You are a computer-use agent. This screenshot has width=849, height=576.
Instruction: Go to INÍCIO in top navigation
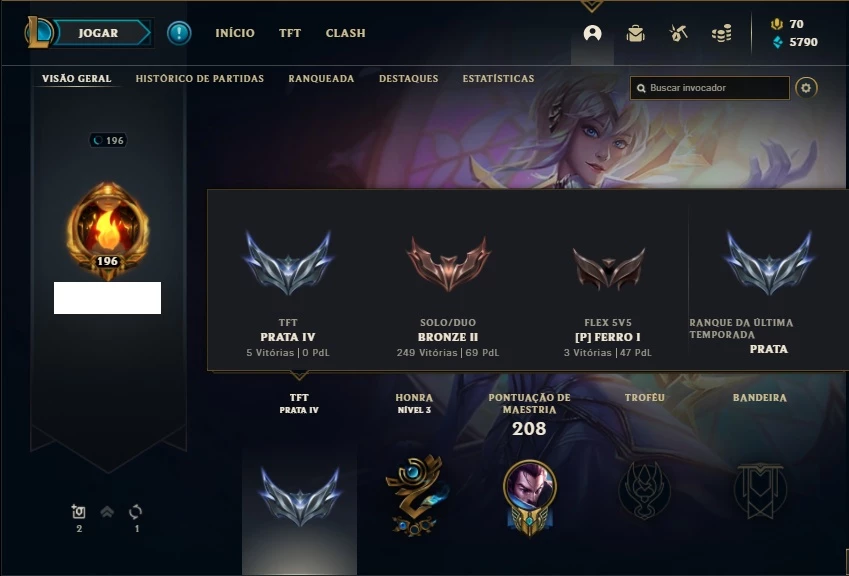[235, 33]
